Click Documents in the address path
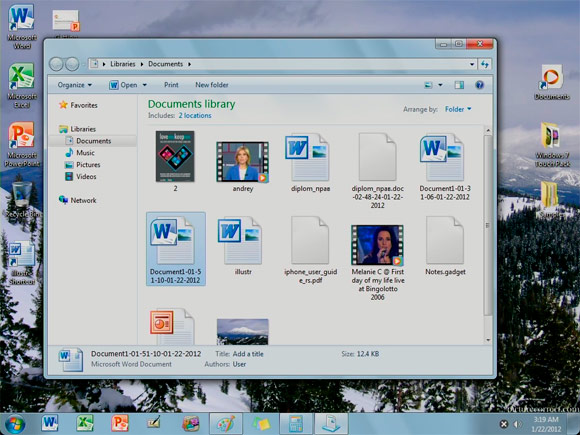 pos(165,64)
